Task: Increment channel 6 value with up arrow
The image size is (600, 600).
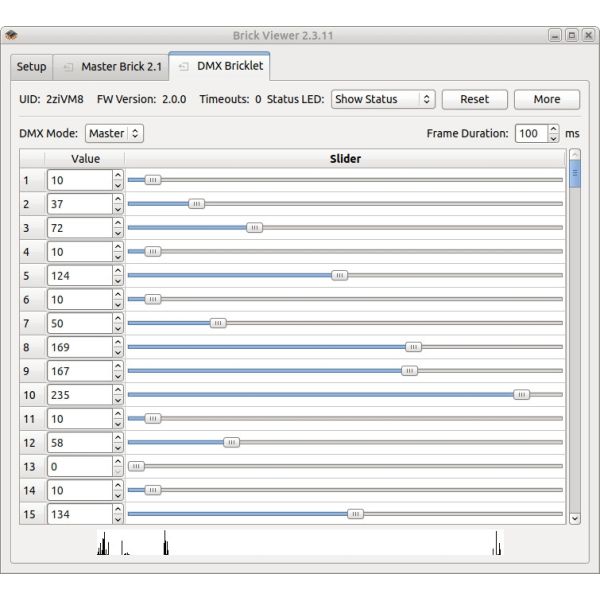Action: [x=118, y=295]
